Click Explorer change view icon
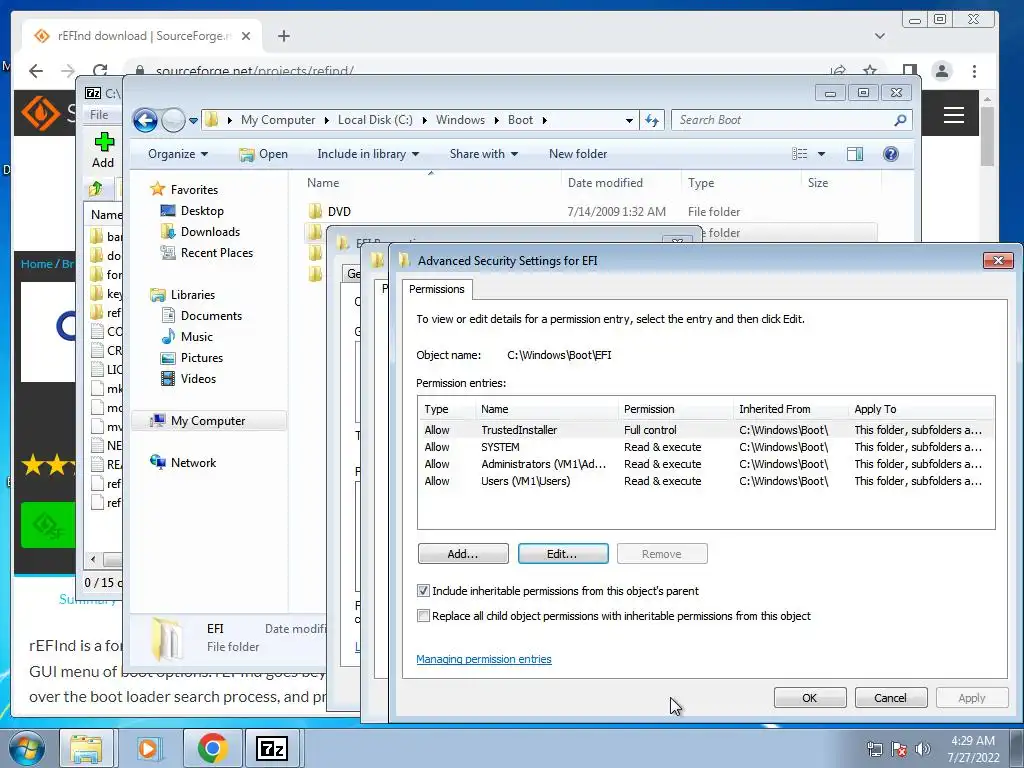Image resolution: width=1024 pixels, height=768 pixels. coord(799,154)
